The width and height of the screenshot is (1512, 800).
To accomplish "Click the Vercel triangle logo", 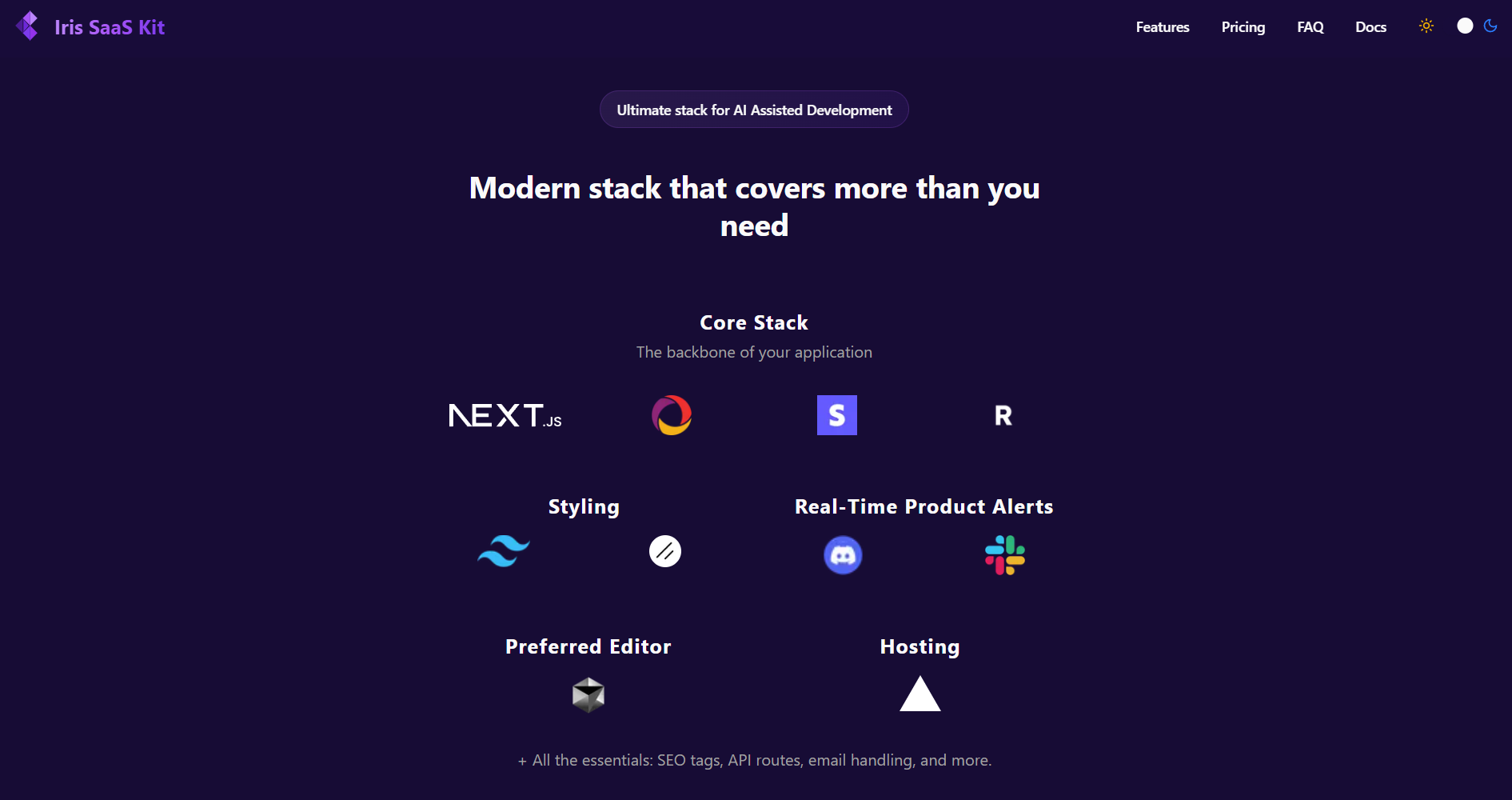I will 920,694.
